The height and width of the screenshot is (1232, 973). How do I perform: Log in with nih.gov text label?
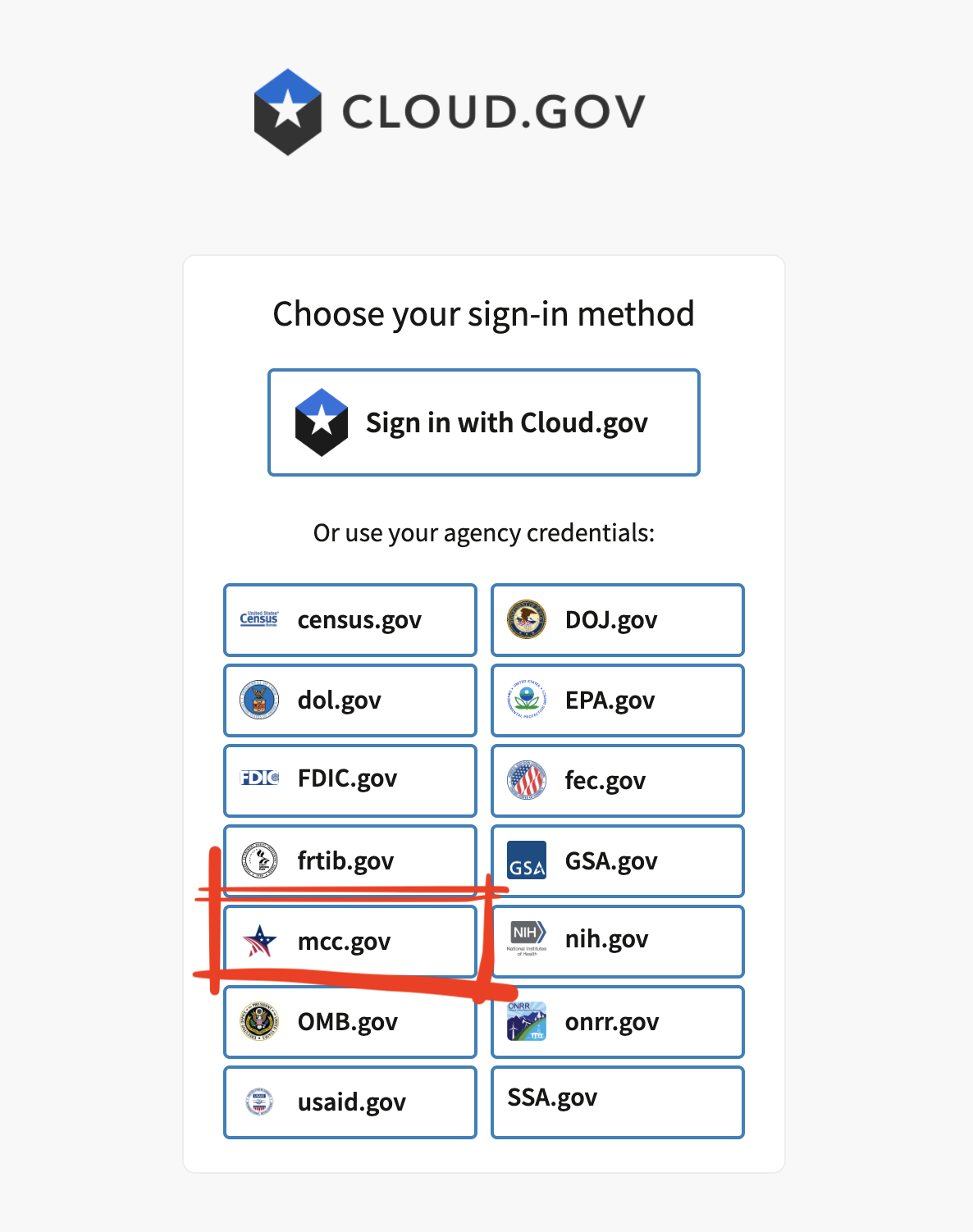[606, 938]
